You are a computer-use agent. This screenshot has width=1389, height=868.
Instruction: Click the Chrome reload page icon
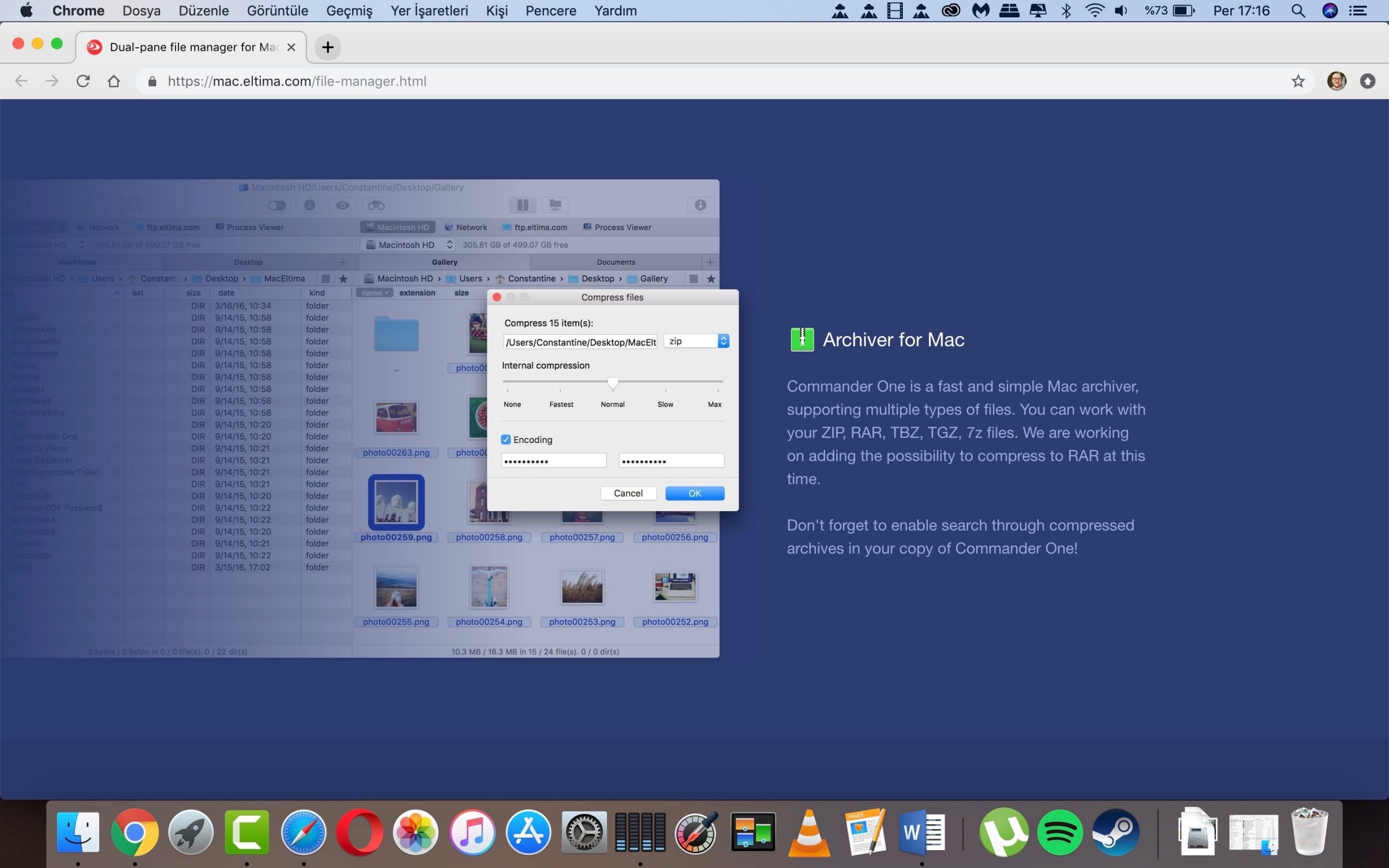click(83, 81)
